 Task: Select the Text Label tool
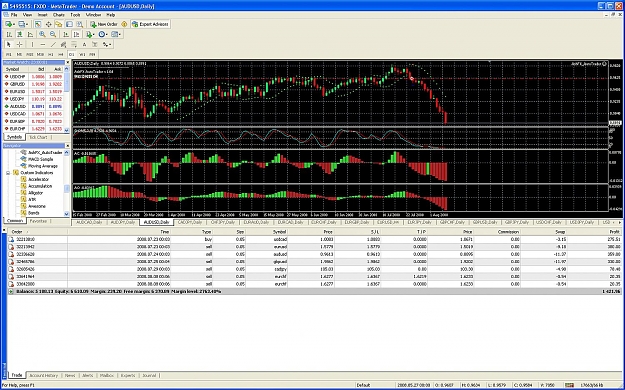pos(95,45)
